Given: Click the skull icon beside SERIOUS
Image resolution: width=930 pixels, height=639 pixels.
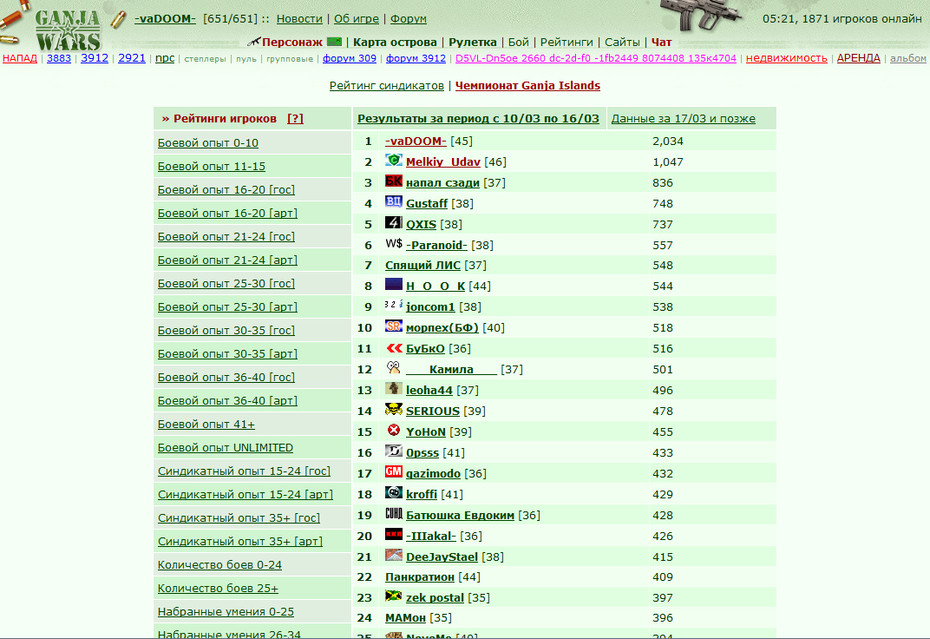Looking at the screenshot, I should pos(393,409).
